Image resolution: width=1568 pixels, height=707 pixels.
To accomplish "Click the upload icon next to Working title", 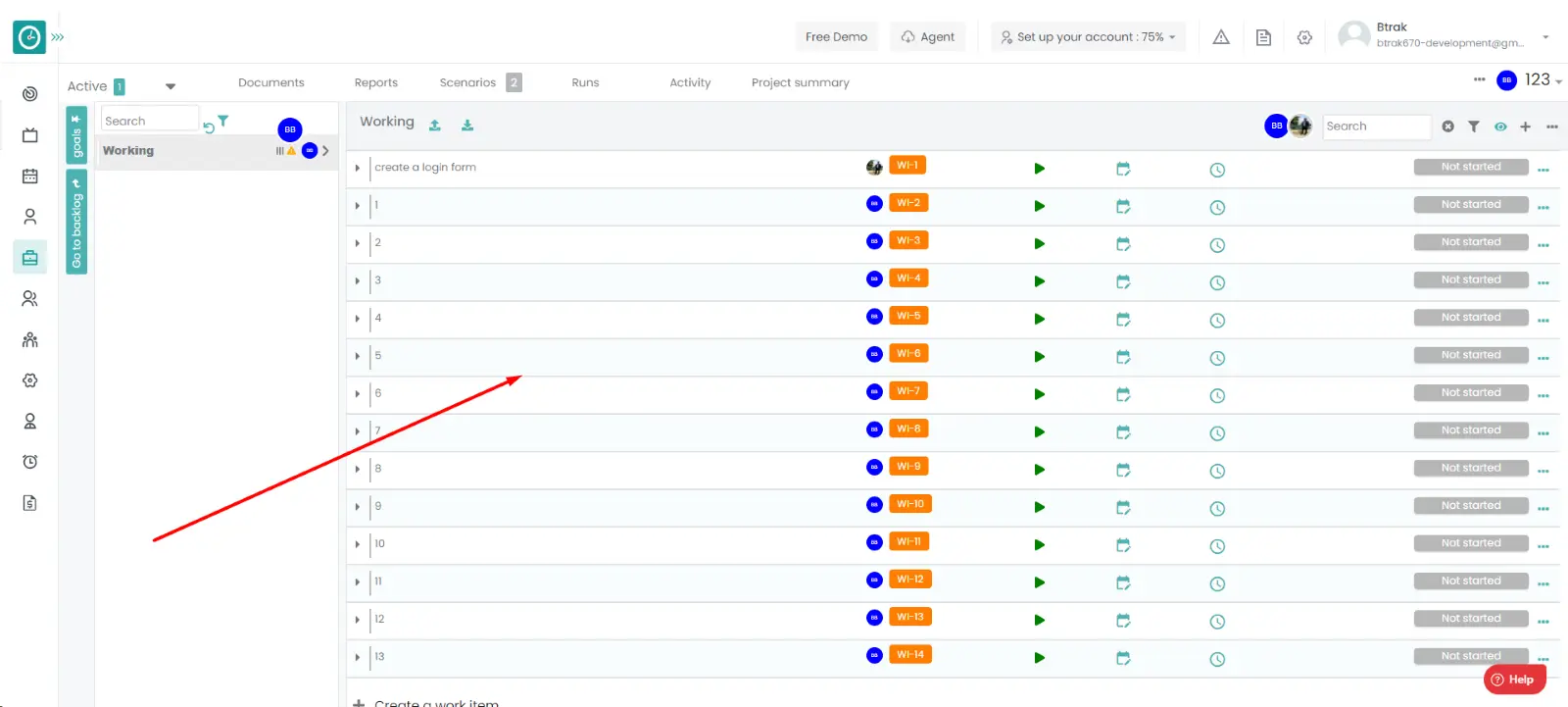I will [x=435, y=126].
